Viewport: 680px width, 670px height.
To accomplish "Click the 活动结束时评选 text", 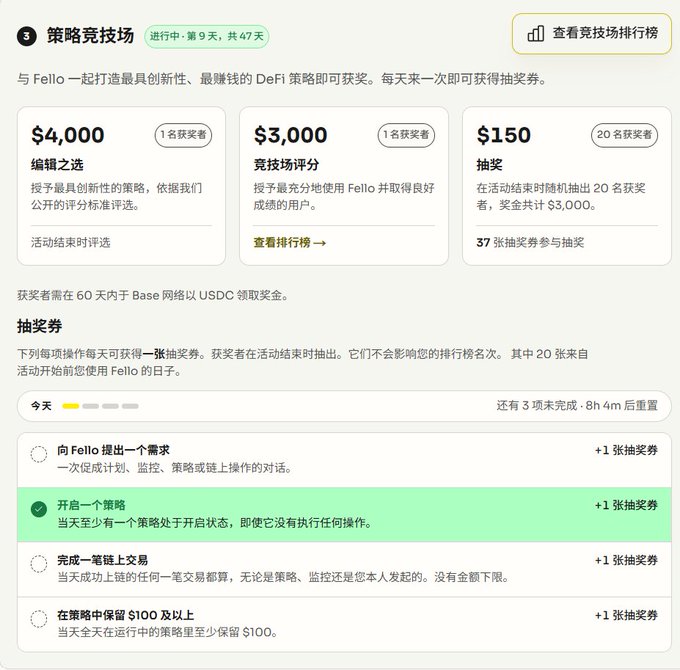I will (71, 242).
